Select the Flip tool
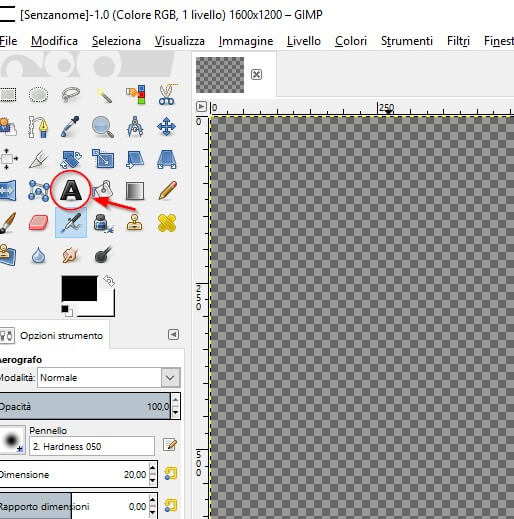 coord(7,191)
